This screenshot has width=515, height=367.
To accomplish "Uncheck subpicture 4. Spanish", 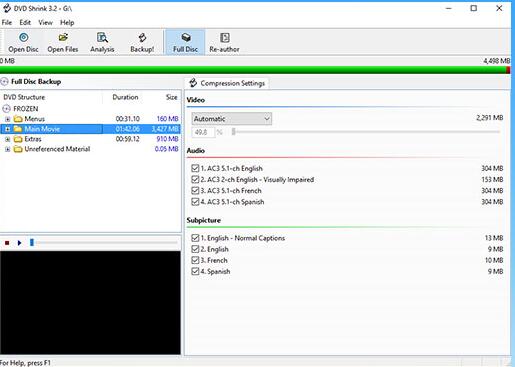I will pos(195,271).
